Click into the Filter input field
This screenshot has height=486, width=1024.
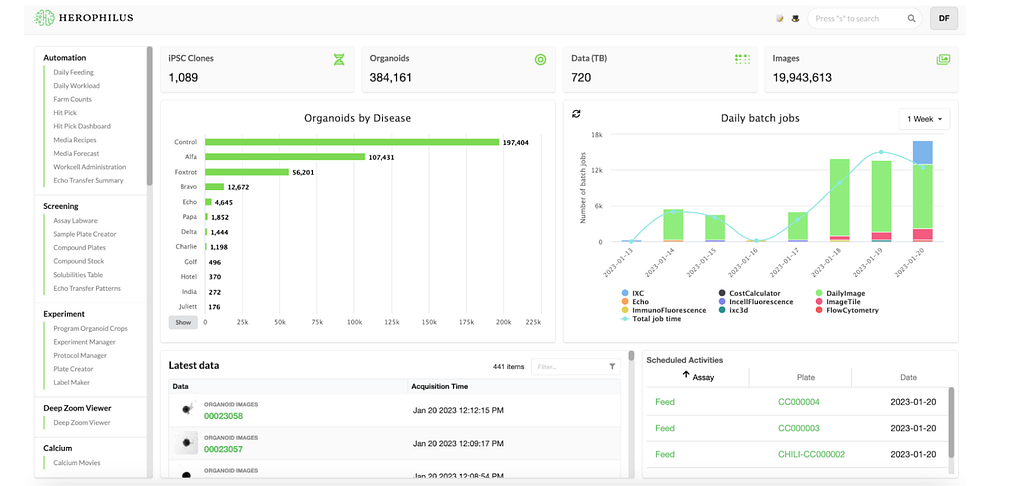tap(568, 366)
